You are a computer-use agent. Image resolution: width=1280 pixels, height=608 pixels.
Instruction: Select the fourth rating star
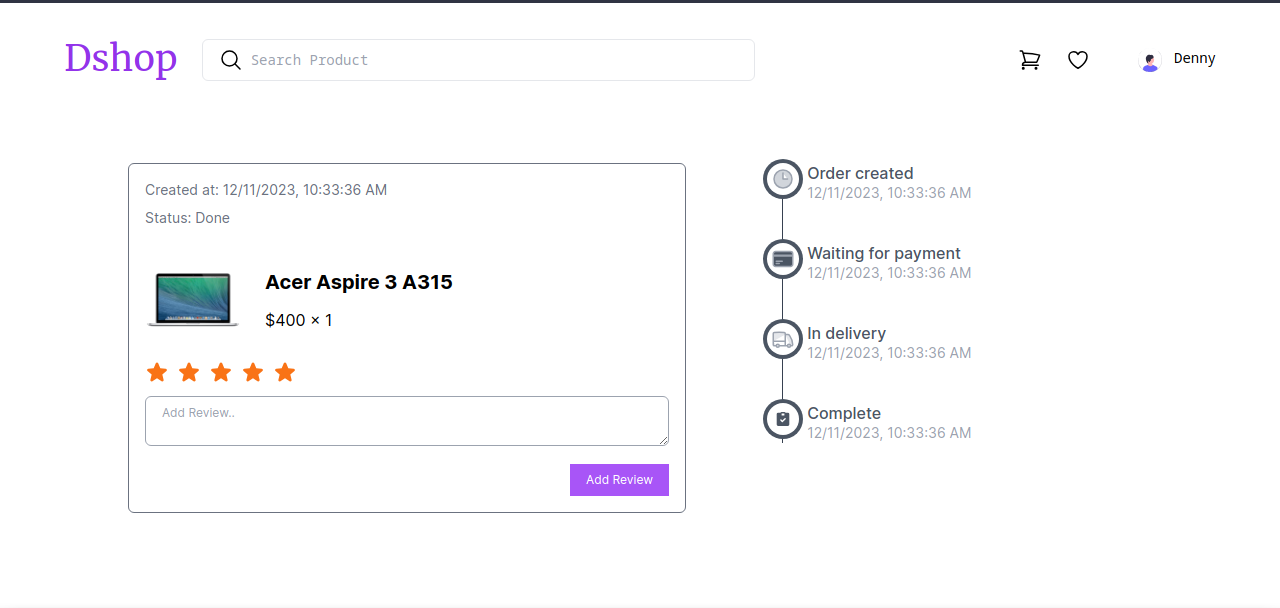(253, 372)
